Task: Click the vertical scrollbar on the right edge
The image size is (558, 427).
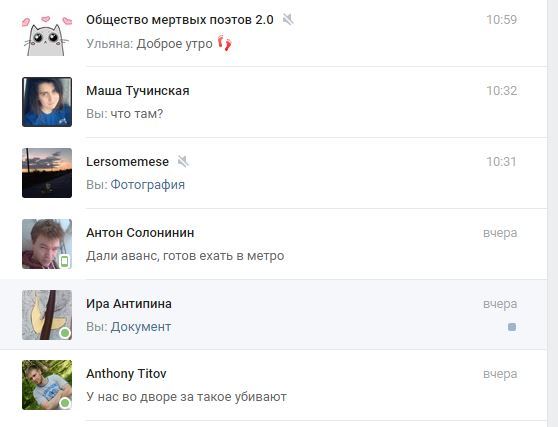Action: click(x=552, y=214)
